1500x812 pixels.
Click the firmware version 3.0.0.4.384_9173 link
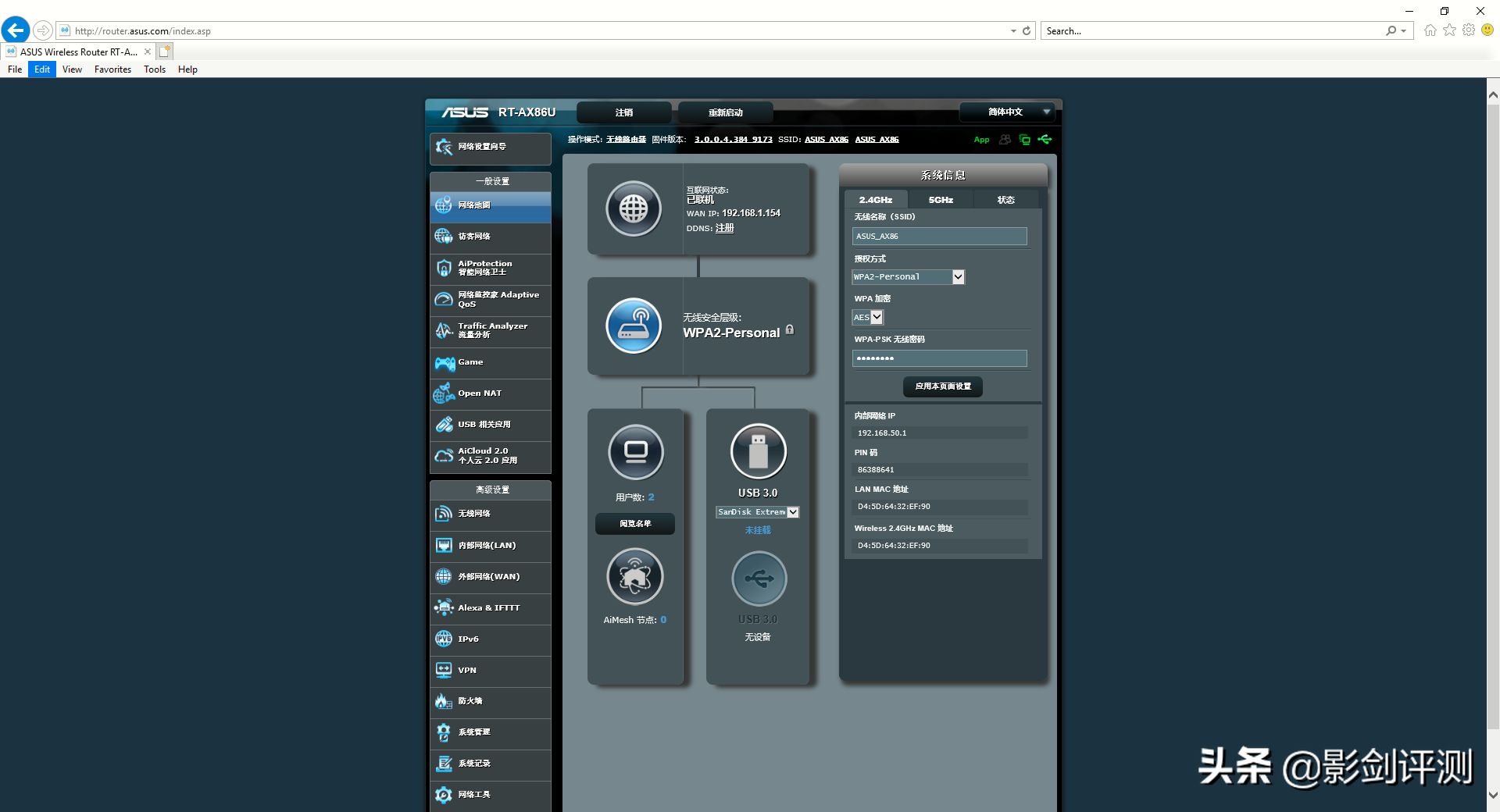click(734, 140)
